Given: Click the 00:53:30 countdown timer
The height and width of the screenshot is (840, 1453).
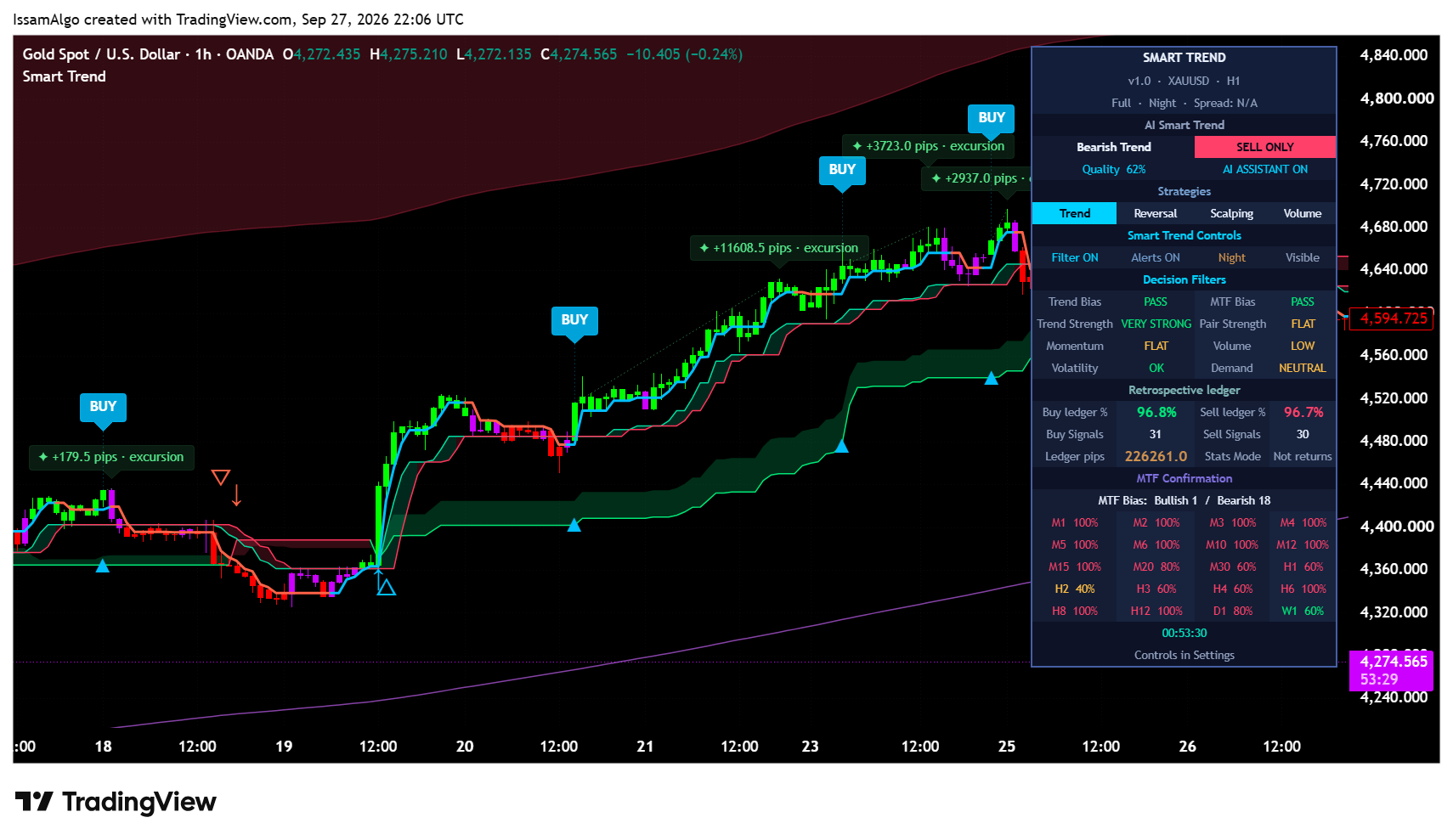Looking at the screenshot, I should pyautogui.click(x=1184, y=633).
